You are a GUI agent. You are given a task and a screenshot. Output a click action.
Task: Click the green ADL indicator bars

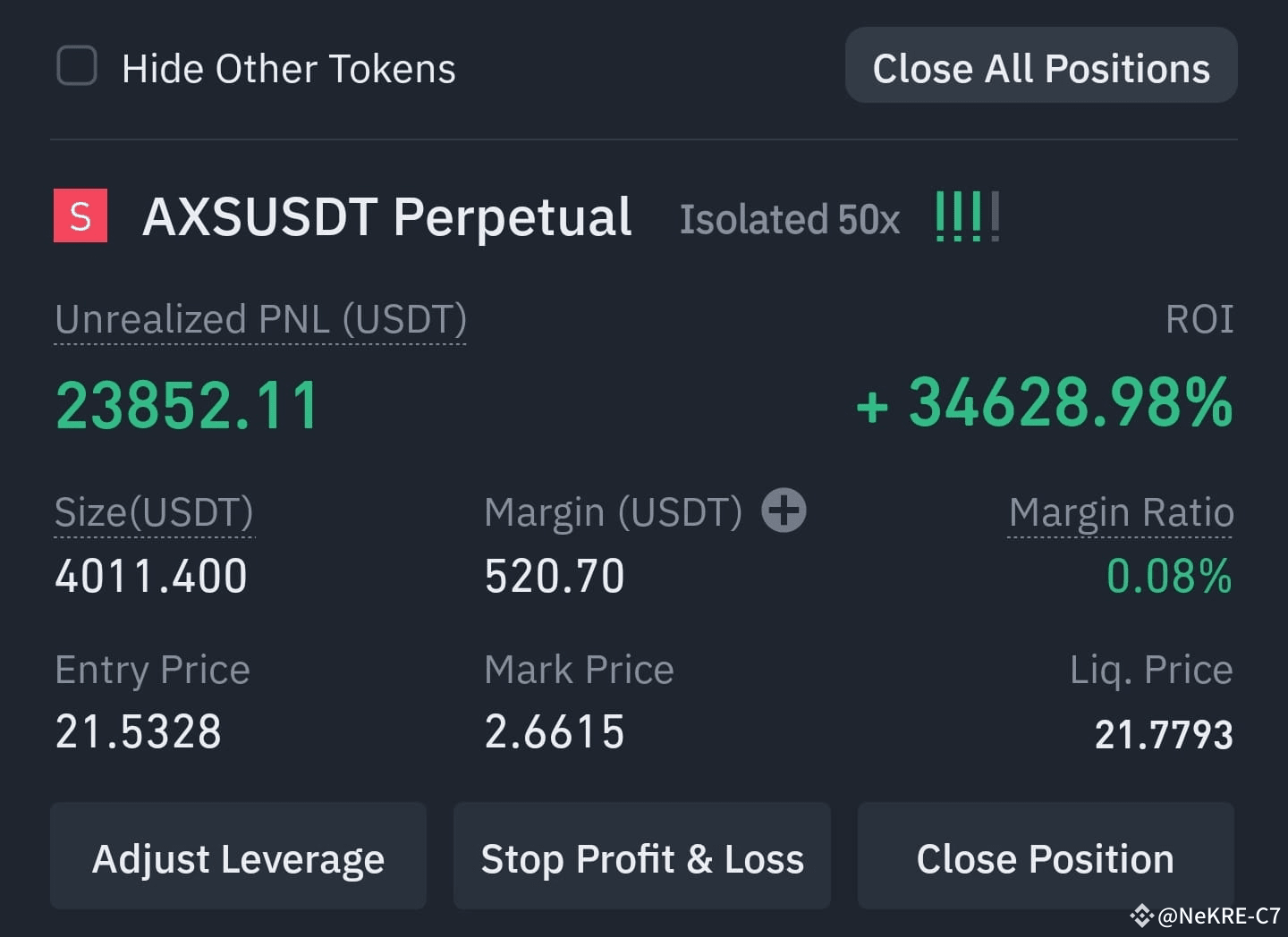pos(967,216)
